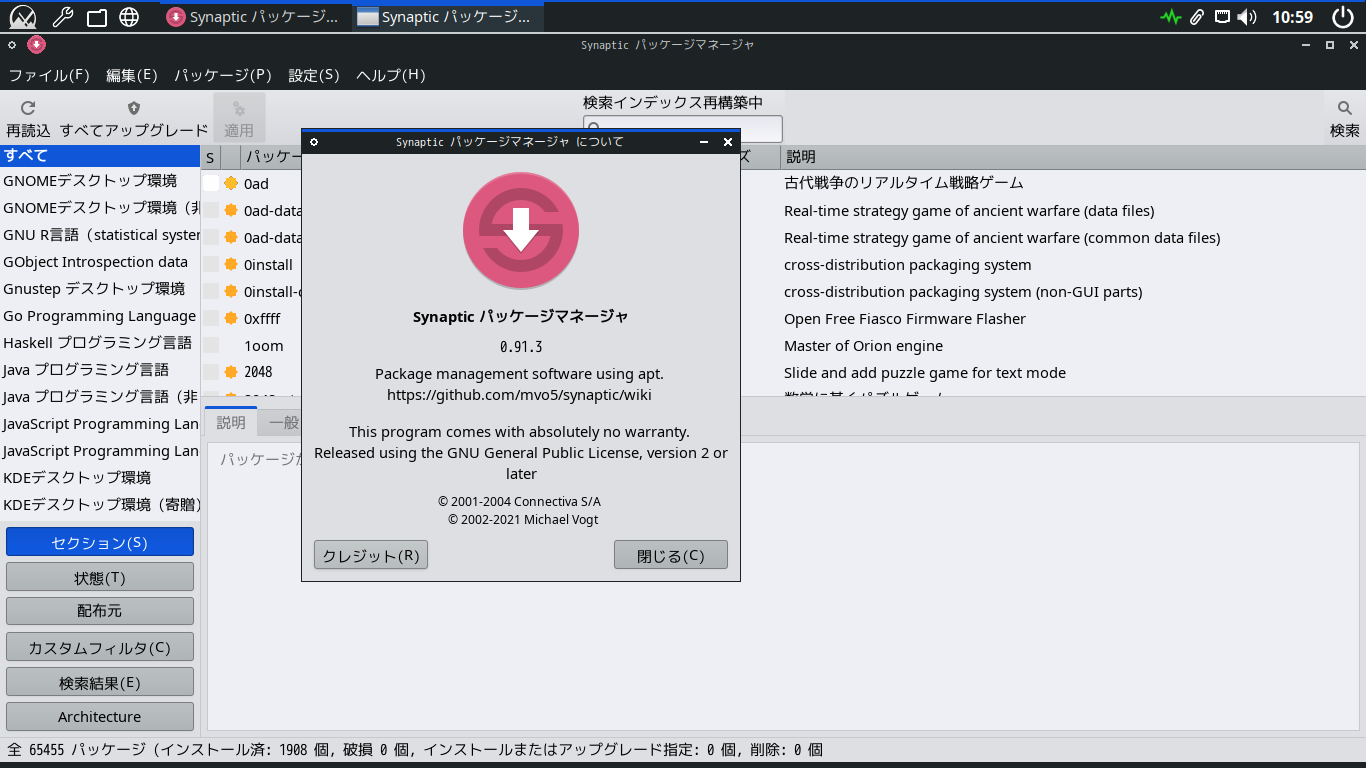
Task: Select the すべて section in the sidebar
Action: point(100,155)
